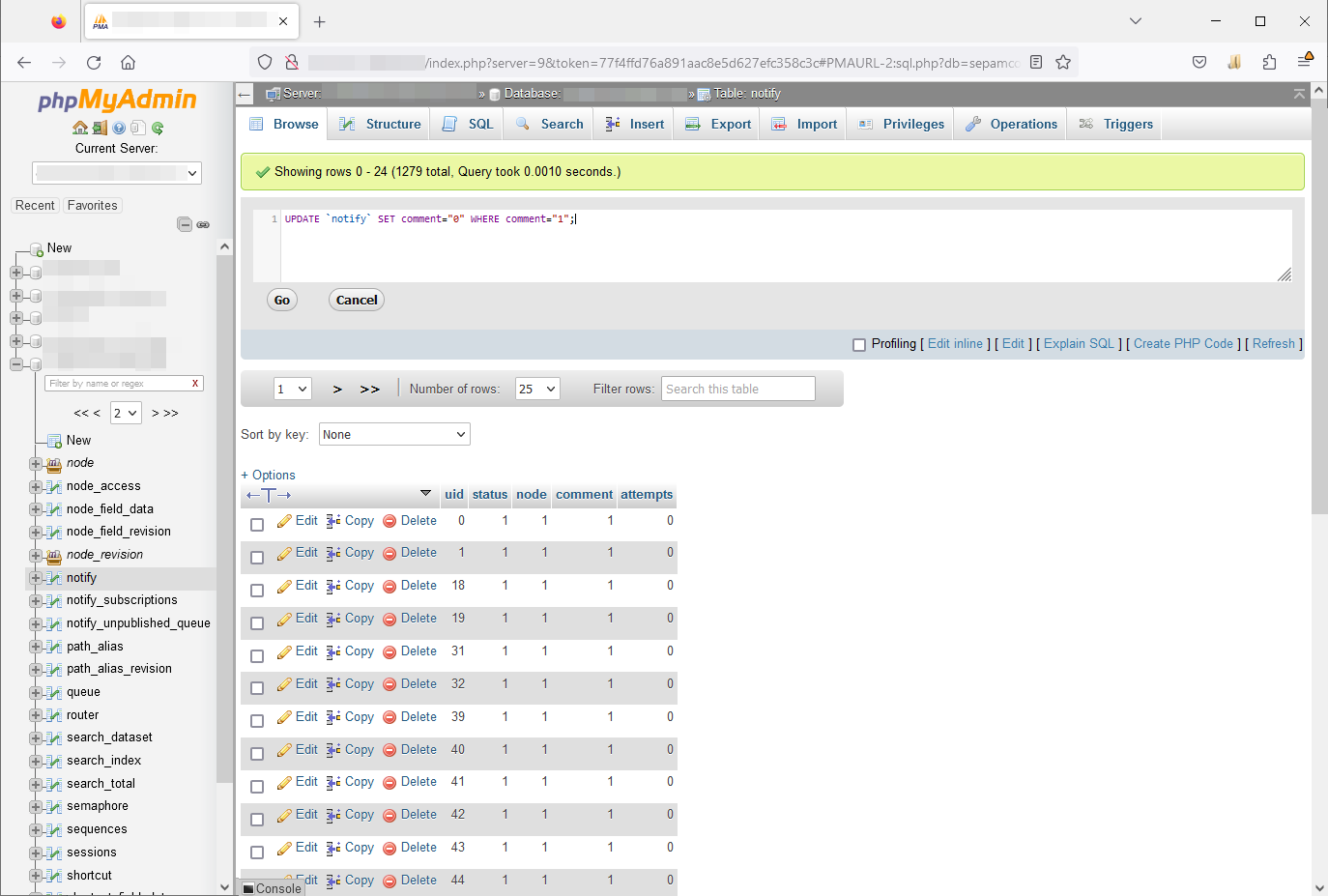This screenshot has height=896, width=1328.
Task: Check the row with uid 1
Action: pyautogui.click(x=257, y=558)
